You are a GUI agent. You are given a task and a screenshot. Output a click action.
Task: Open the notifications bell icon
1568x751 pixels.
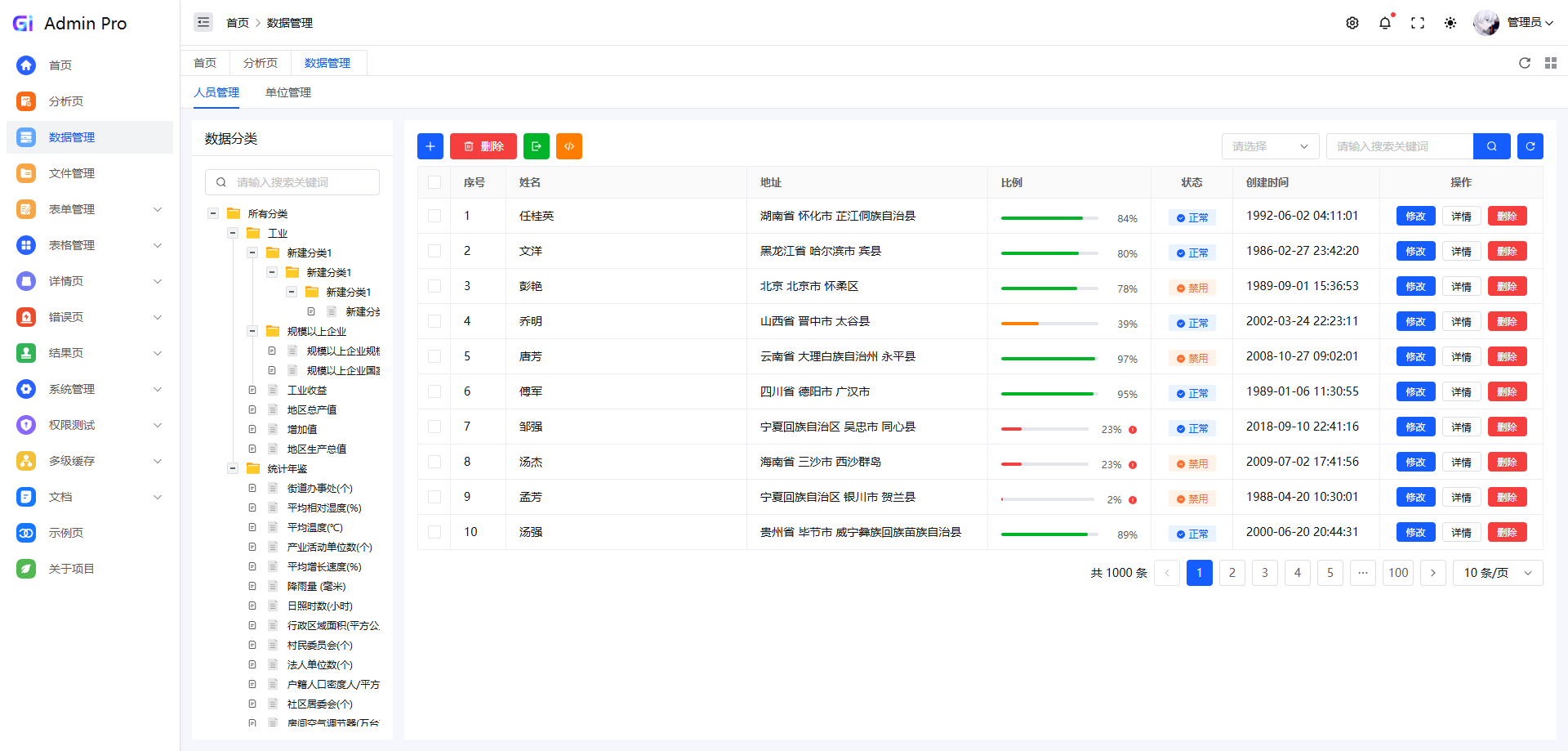click(x=1385, y=23)
